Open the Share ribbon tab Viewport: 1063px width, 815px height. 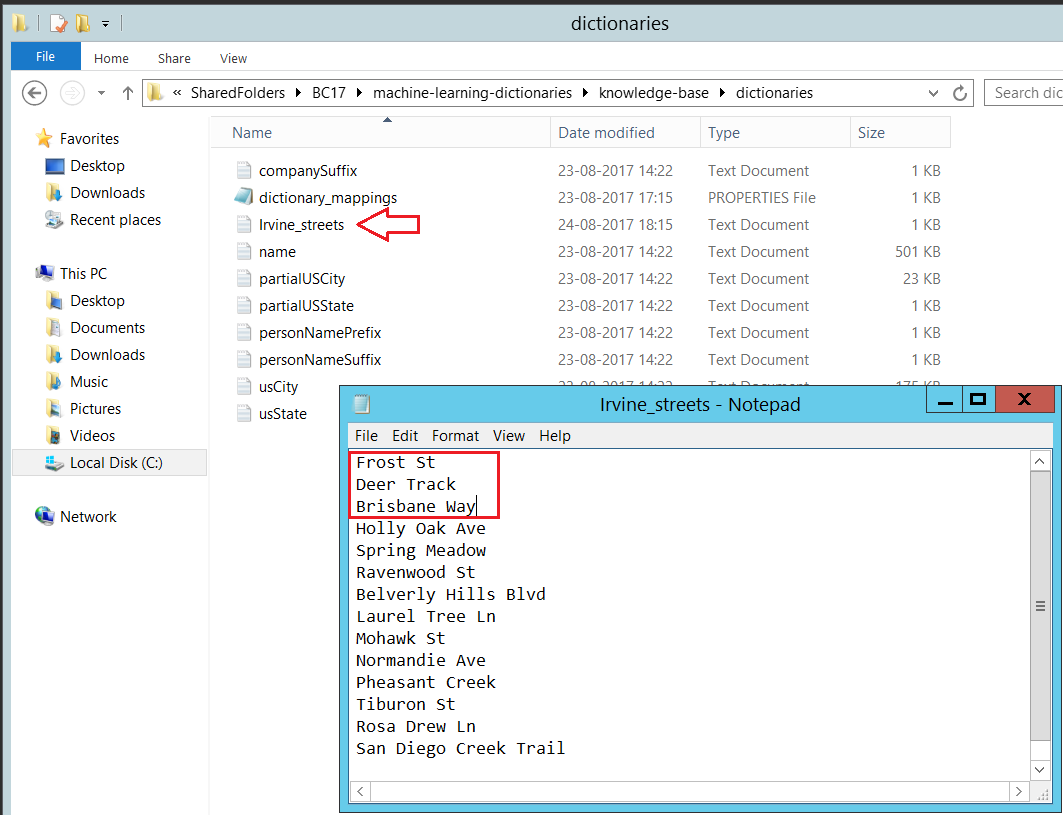point(174,58)
